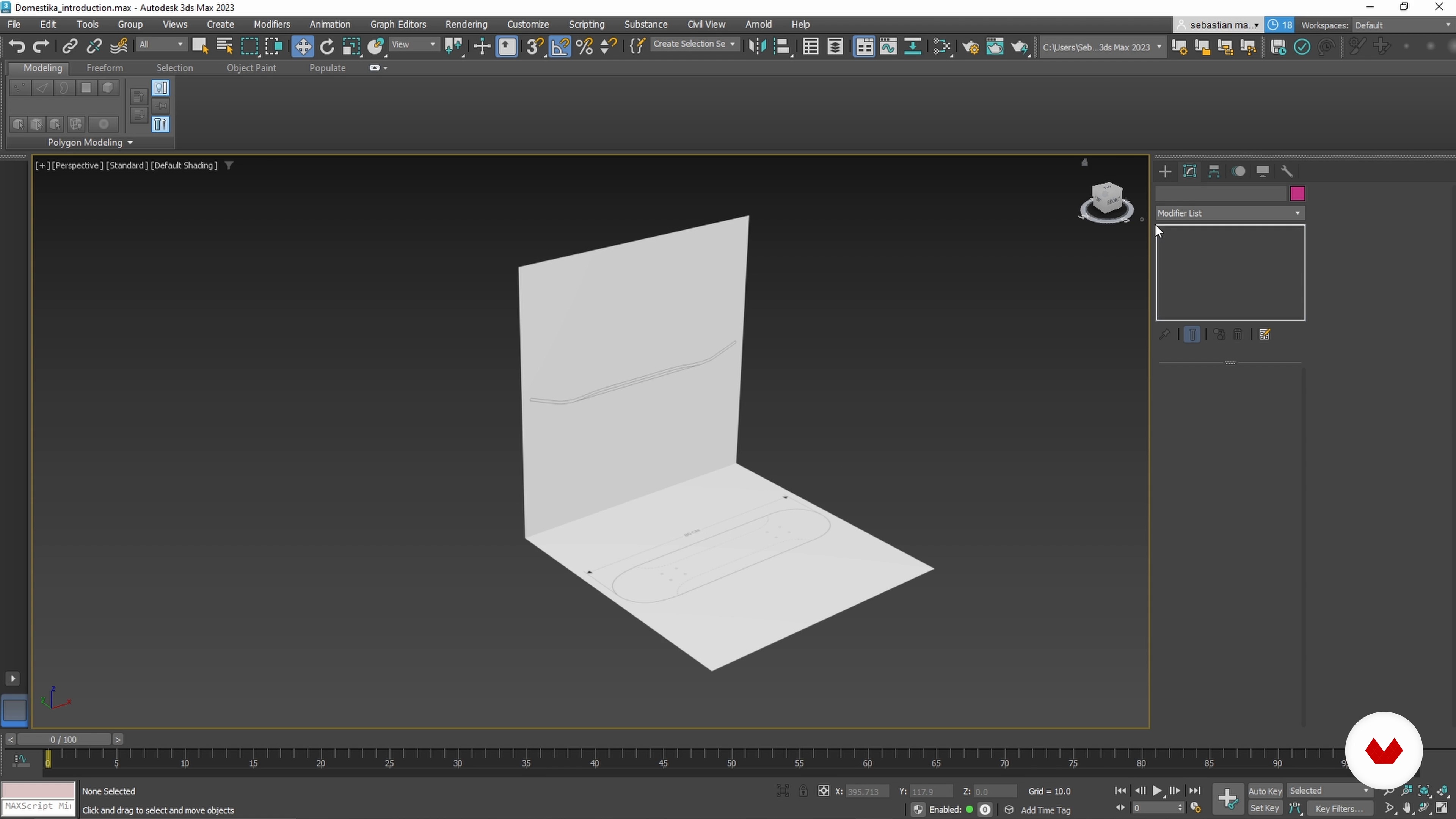Viewport: 1456px width, 819px height.
Task: Click the Set Key button
Action: pyautogui.click(x=1265, y=808)
